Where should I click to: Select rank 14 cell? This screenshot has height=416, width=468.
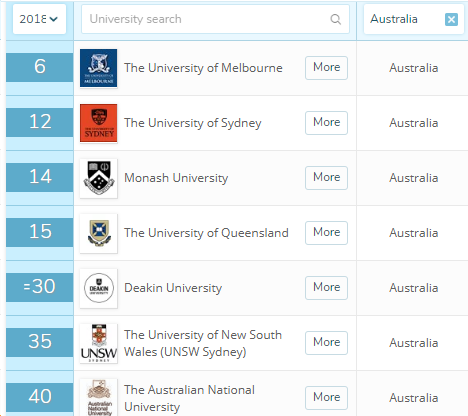pos(40,177)
